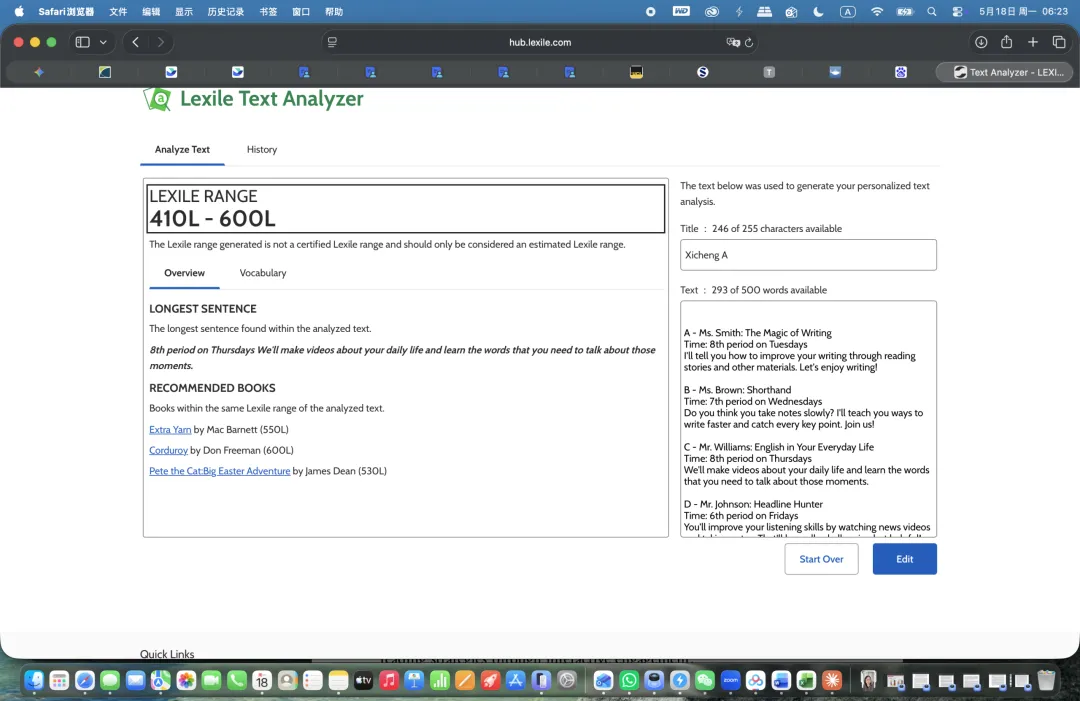Open the 帮助 menu

click(x=334, y=11)
